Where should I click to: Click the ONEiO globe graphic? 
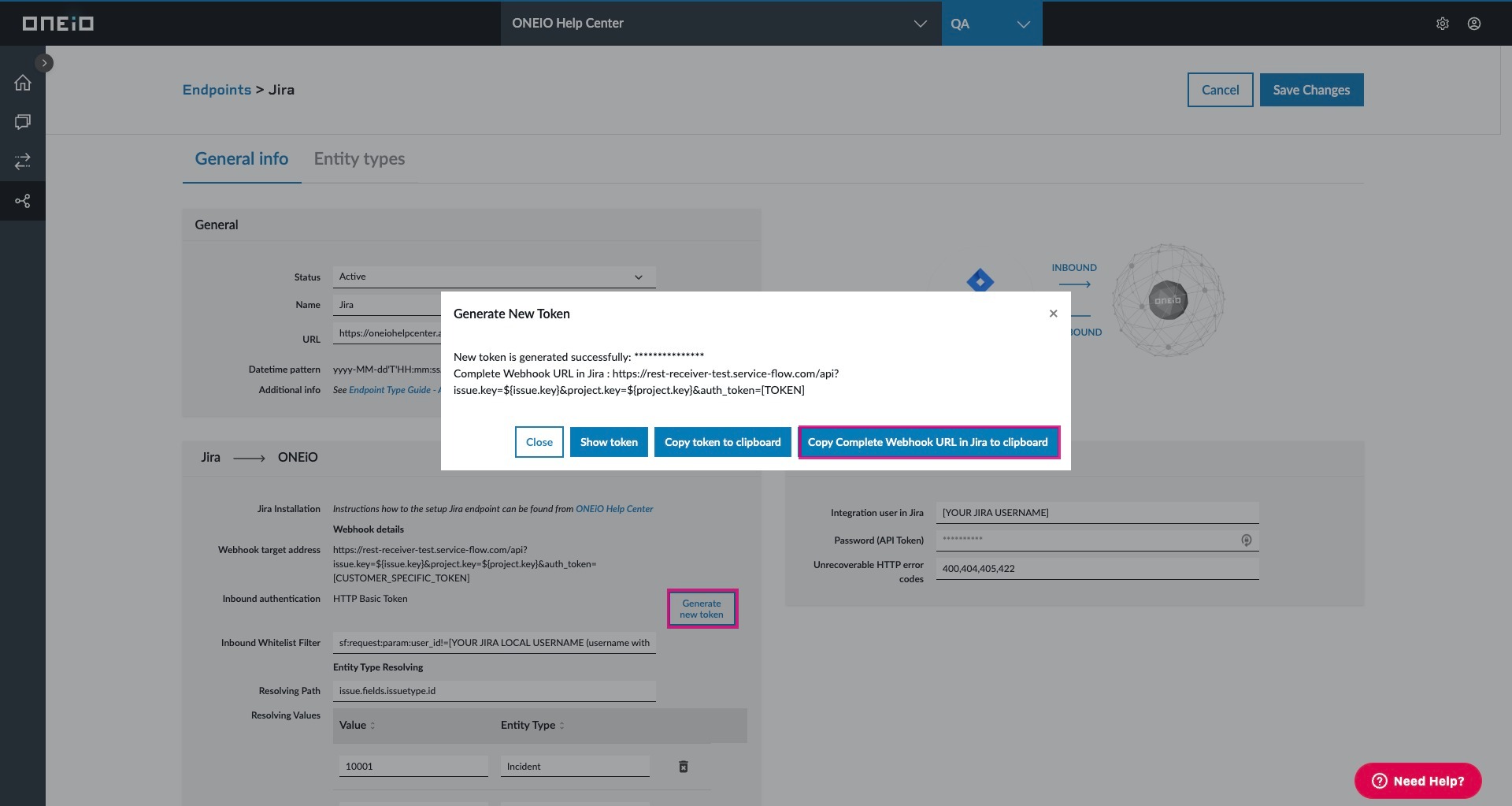pyautogui.click(x=1168, y=300)
